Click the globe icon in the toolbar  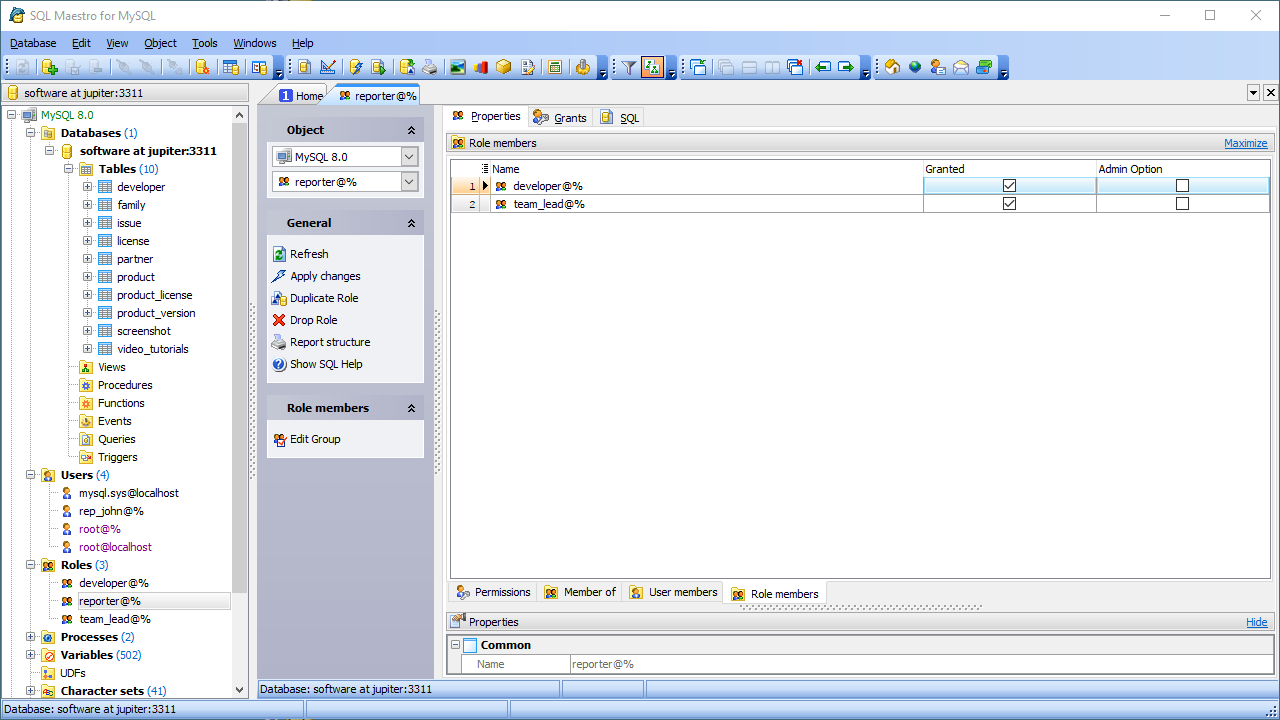[x=915, y=67]
